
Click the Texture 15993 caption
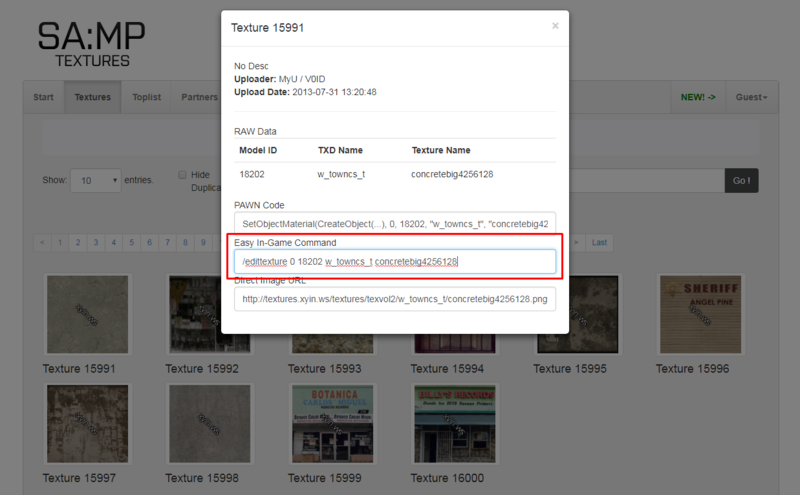[324, 368]
